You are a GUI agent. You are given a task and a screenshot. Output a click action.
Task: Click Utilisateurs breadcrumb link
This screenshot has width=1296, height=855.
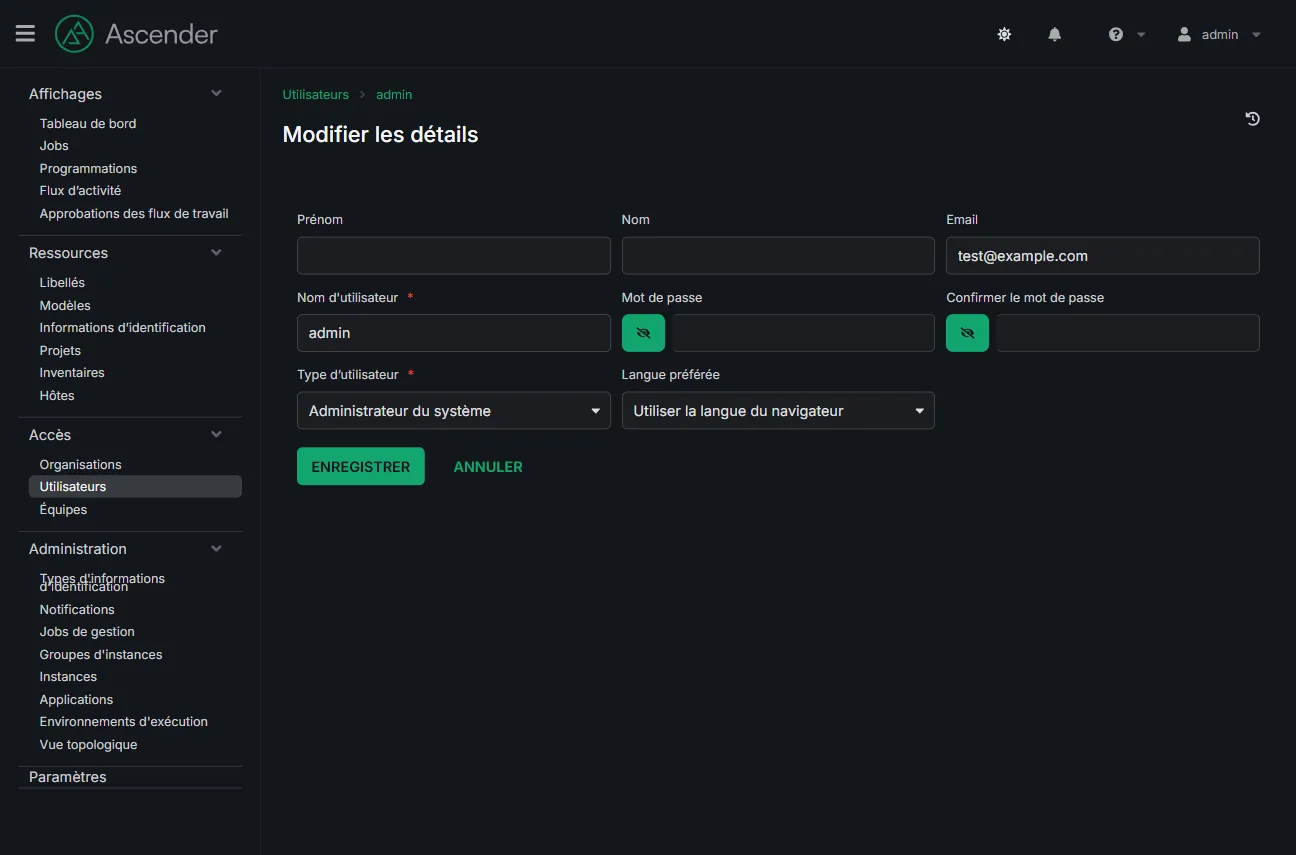(316, 94)
